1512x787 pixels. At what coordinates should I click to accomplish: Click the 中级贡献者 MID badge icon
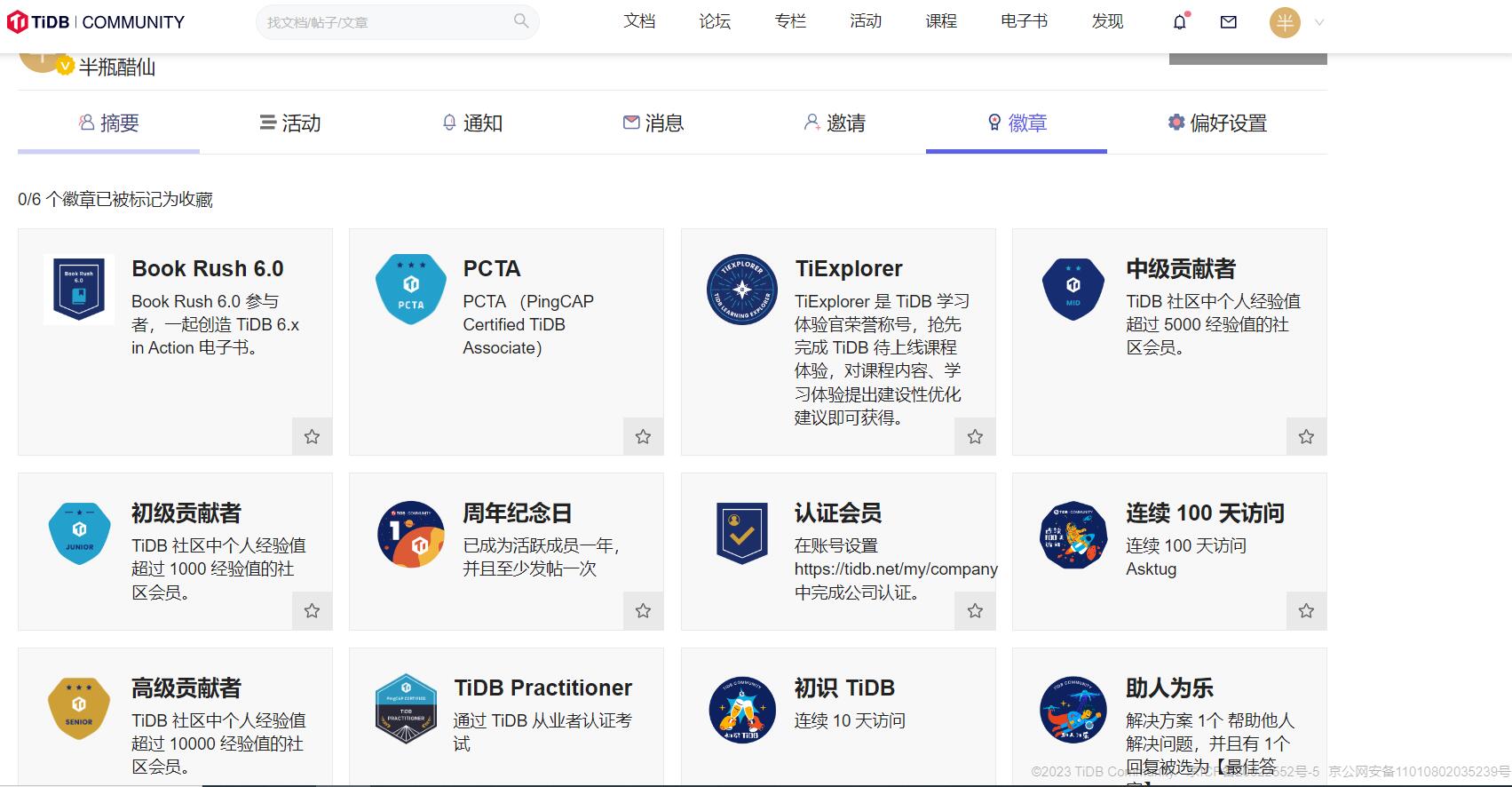tap(1073, 289)
